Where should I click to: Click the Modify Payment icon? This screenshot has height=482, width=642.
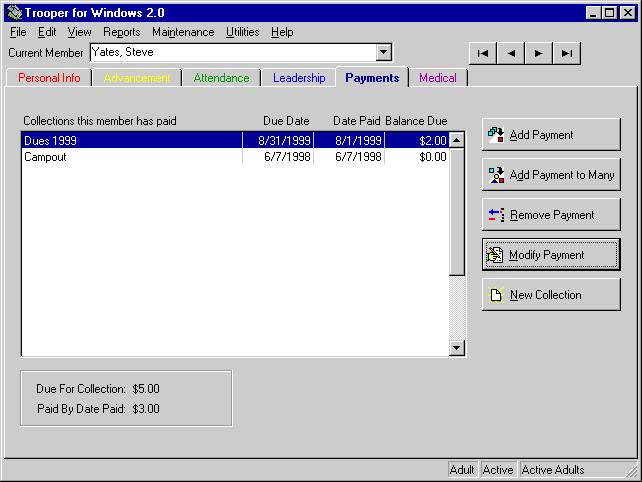(x=495, y=255)
